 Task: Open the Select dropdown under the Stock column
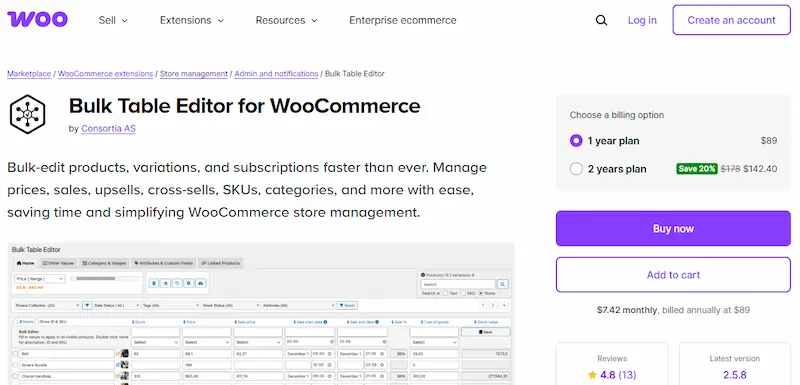point(156,342)
